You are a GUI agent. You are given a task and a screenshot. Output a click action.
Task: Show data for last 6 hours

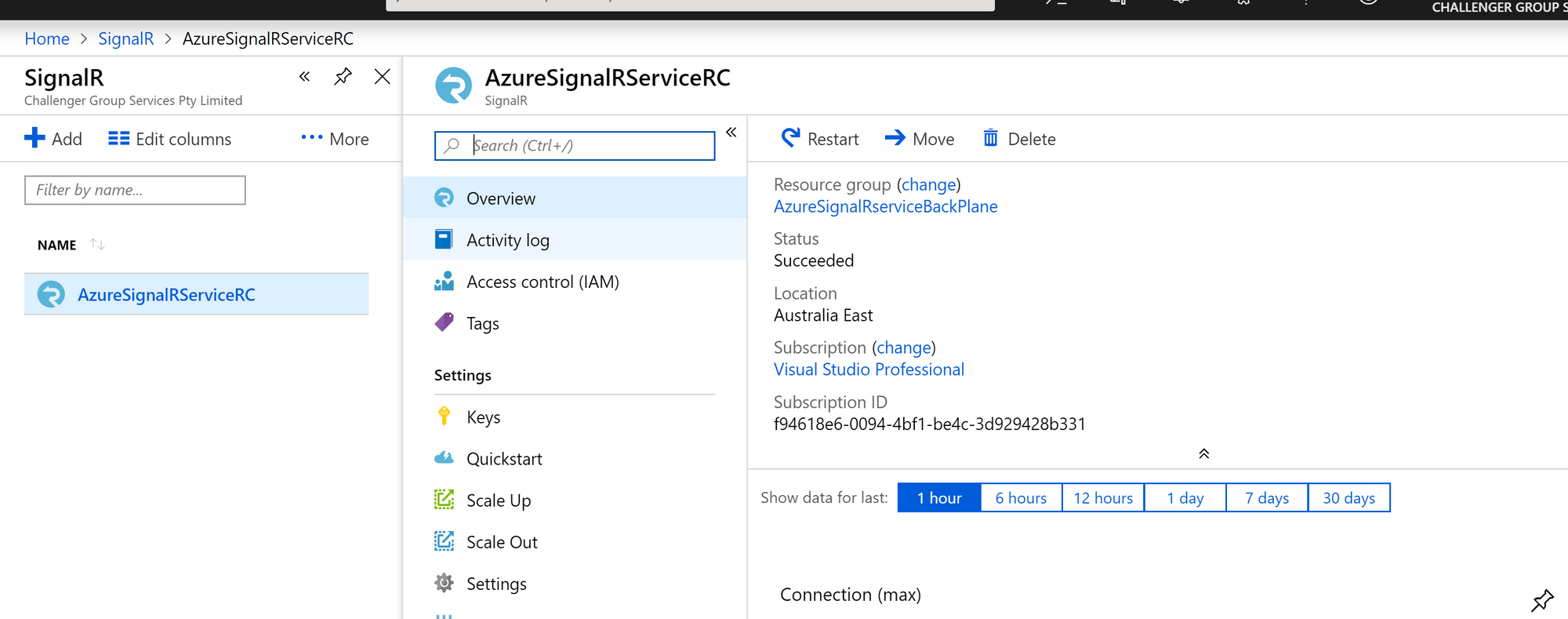click(1021, 497)
